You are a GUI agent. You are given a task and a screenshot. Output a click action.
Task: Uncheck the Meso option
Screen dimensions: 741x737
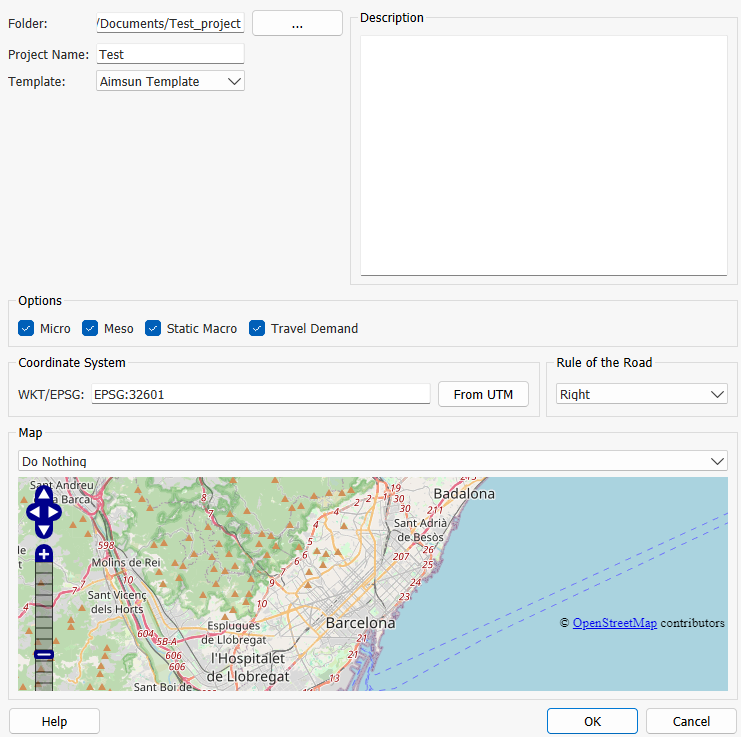[91, 328]
